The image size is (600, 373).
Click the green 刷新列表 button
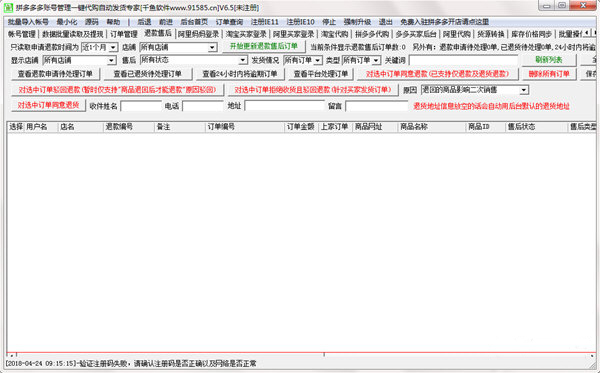click(x=549, y=60)
